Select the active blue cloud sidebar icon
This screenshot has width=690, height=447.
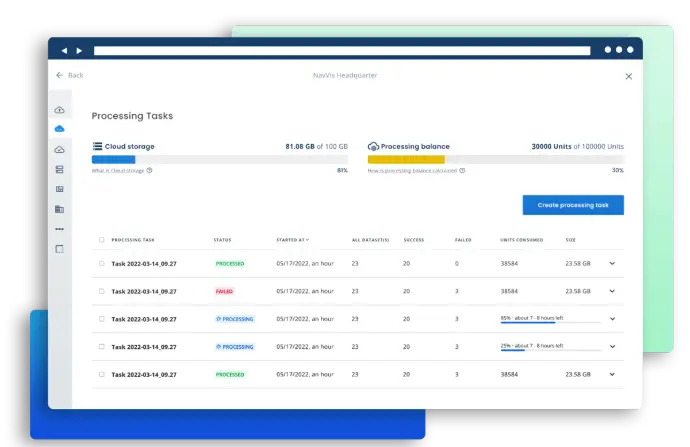[59, 129]
